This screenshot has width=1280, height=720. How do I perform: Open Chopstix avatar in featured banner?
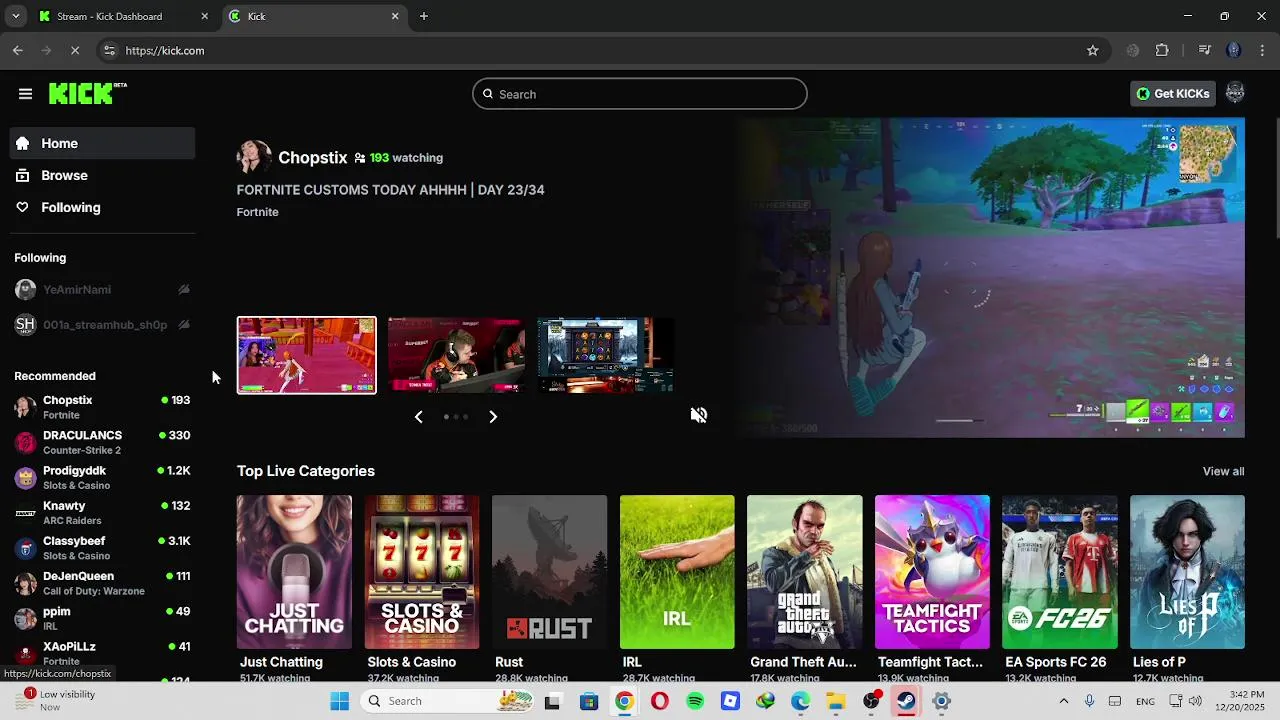point(254,157)
